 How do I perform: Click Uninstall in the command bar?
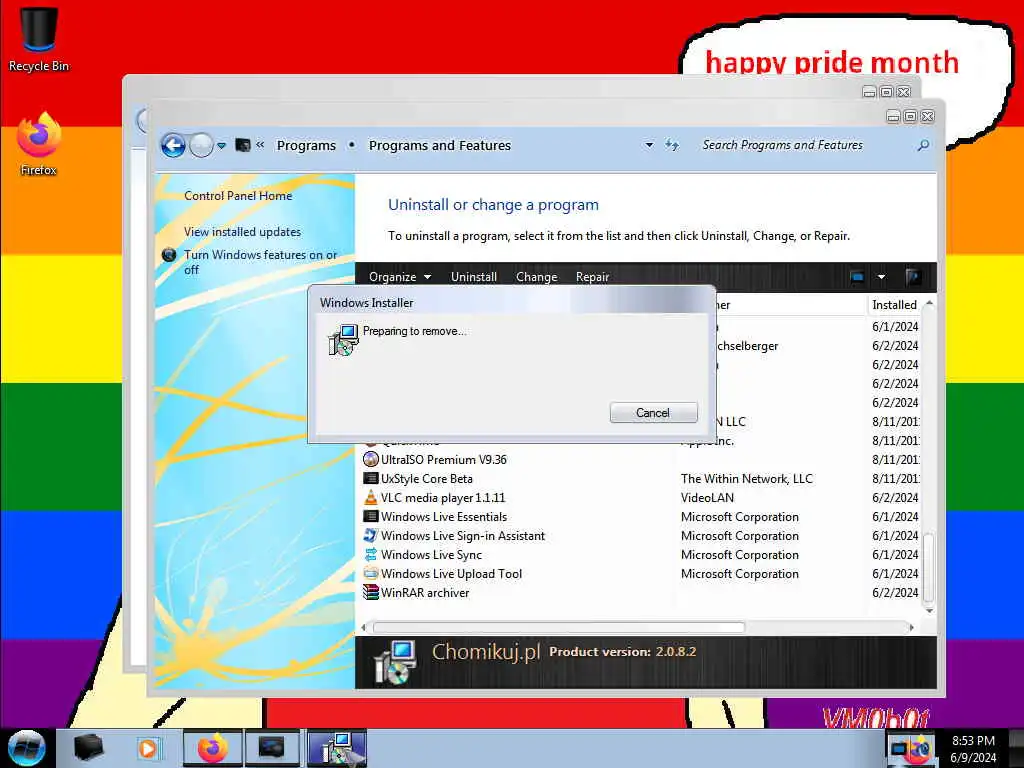[x=473, y=277]
